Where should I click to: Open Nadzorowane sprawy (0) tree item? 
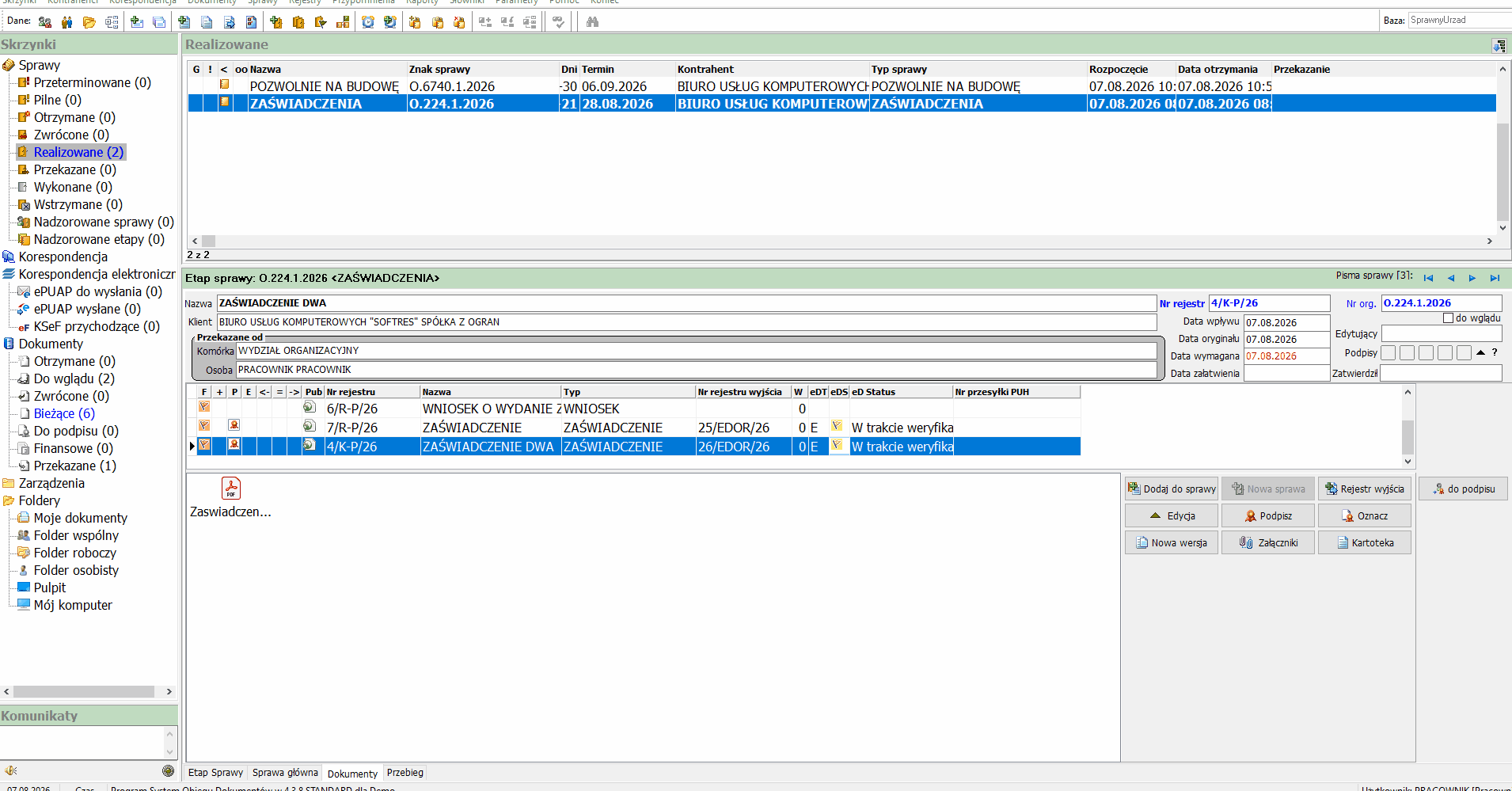tap(104, 222)
